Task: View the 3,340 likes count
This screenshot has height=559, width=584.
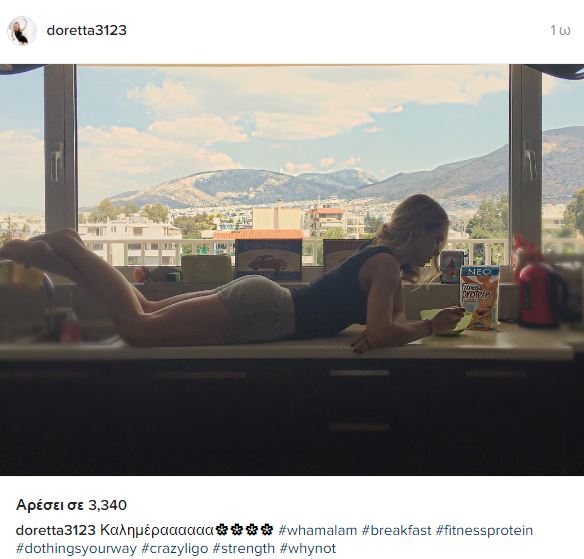Action: 71,505
